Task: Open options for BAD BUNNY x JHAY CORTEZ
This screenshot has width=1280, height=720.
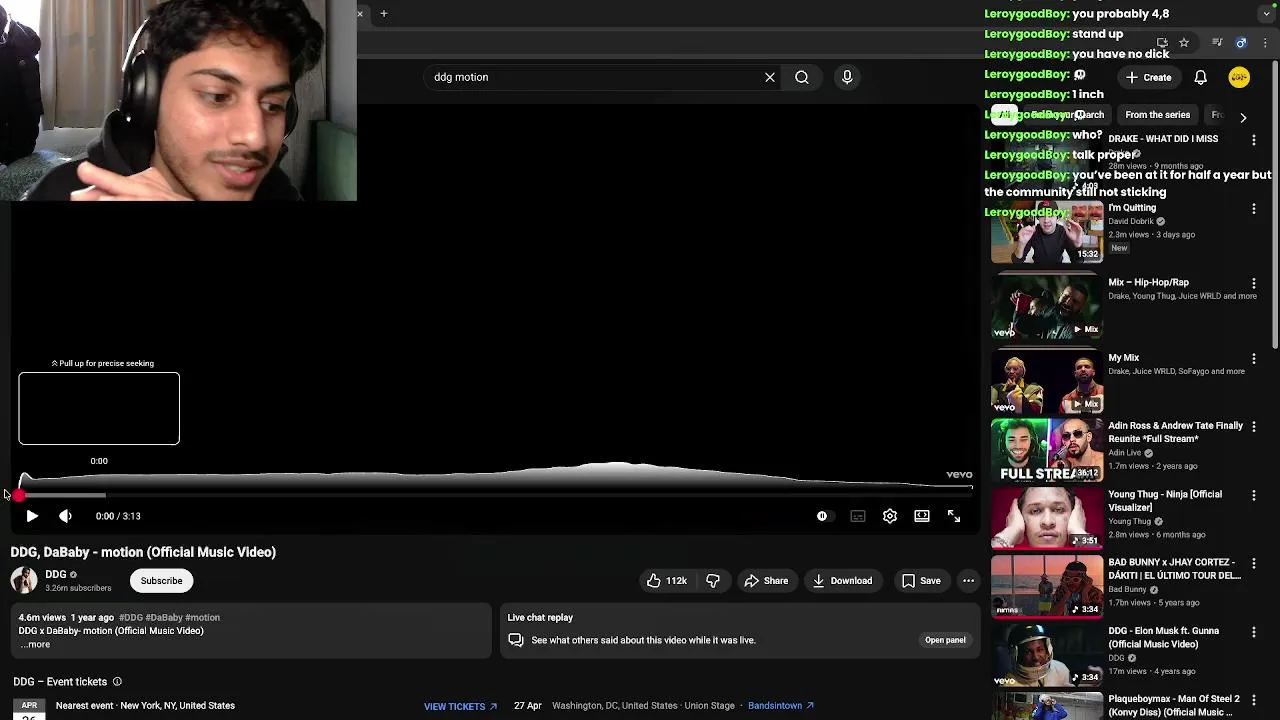Action: [1254, 564]
